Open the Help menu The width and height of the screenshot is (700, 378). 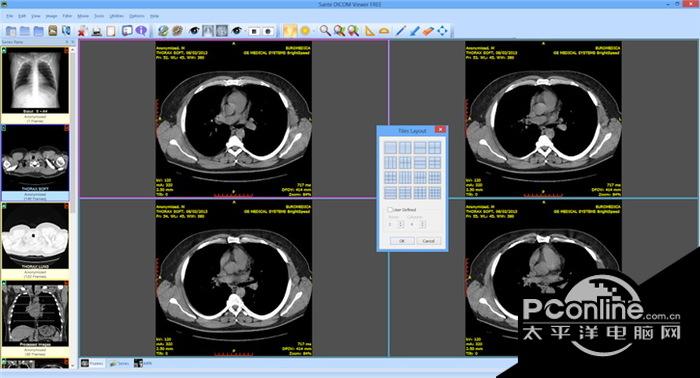click(x=154, y=16)
